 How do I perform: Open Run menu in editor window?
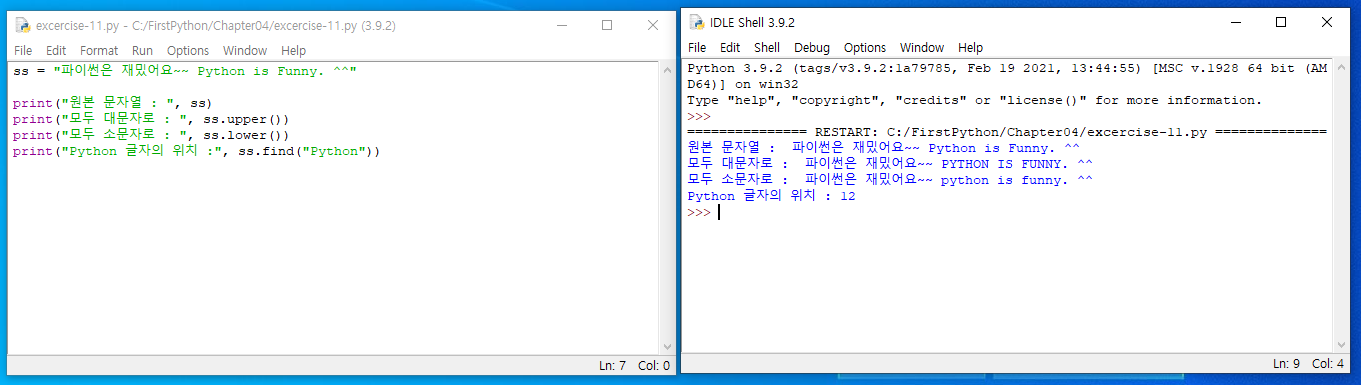142,50
